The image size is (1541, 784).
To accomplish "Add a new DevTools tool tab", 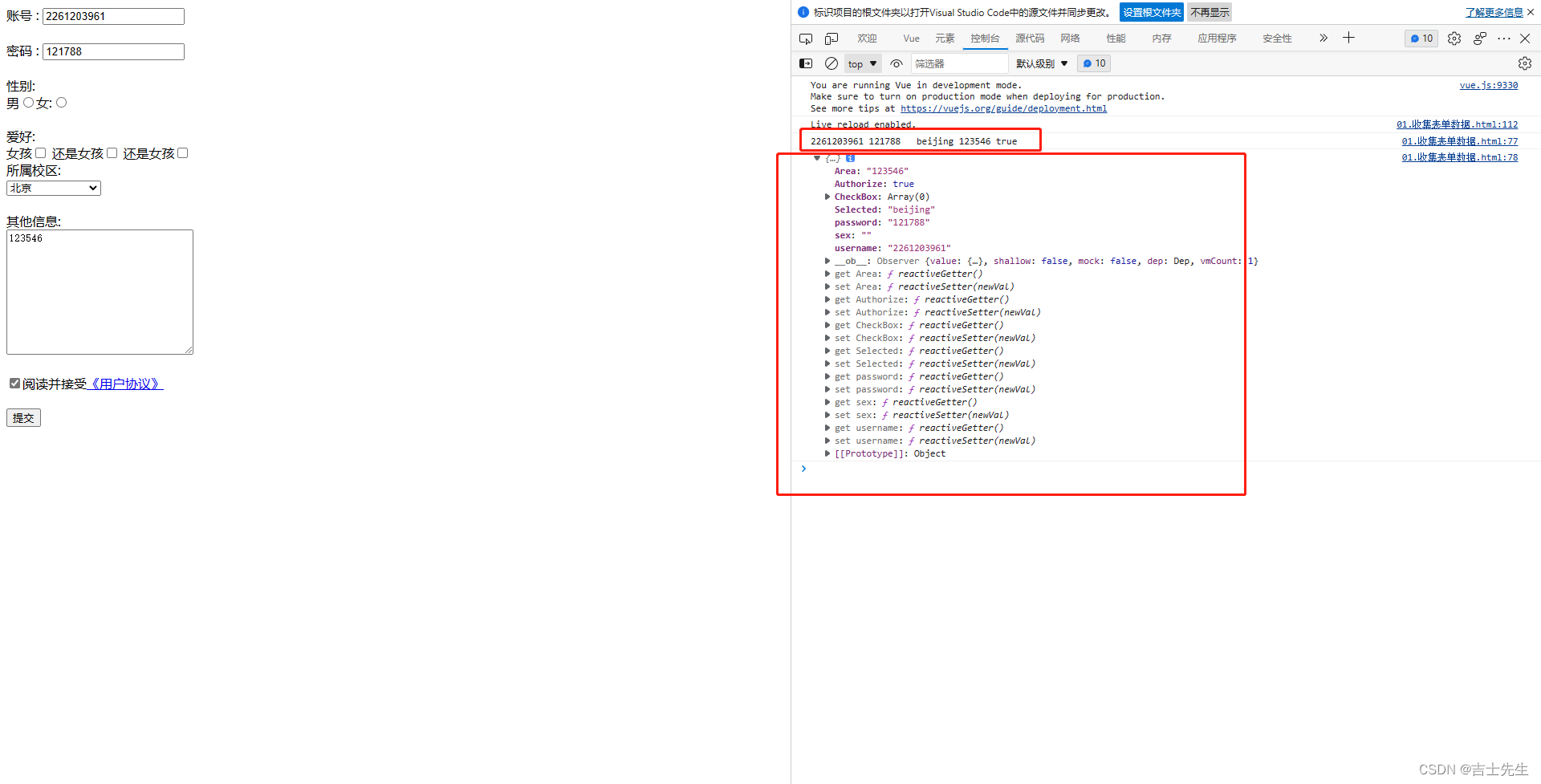I will click(1349, 38).
